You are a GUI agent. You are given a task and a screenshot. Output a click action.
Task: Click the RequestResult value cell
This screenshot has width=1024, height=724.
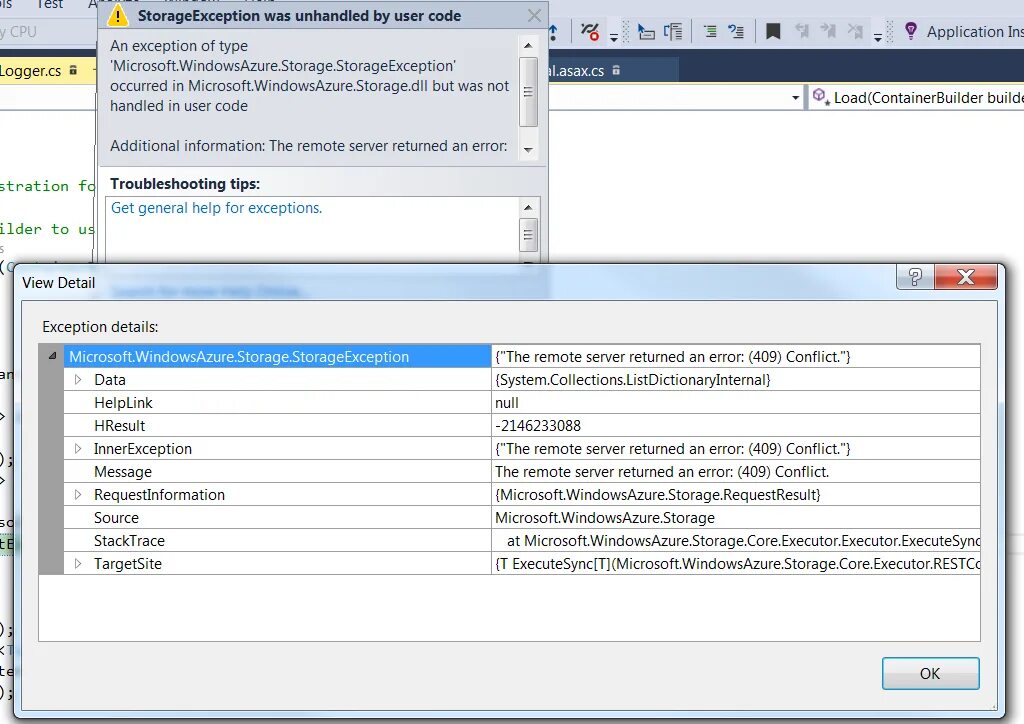(x=735, y=494)
